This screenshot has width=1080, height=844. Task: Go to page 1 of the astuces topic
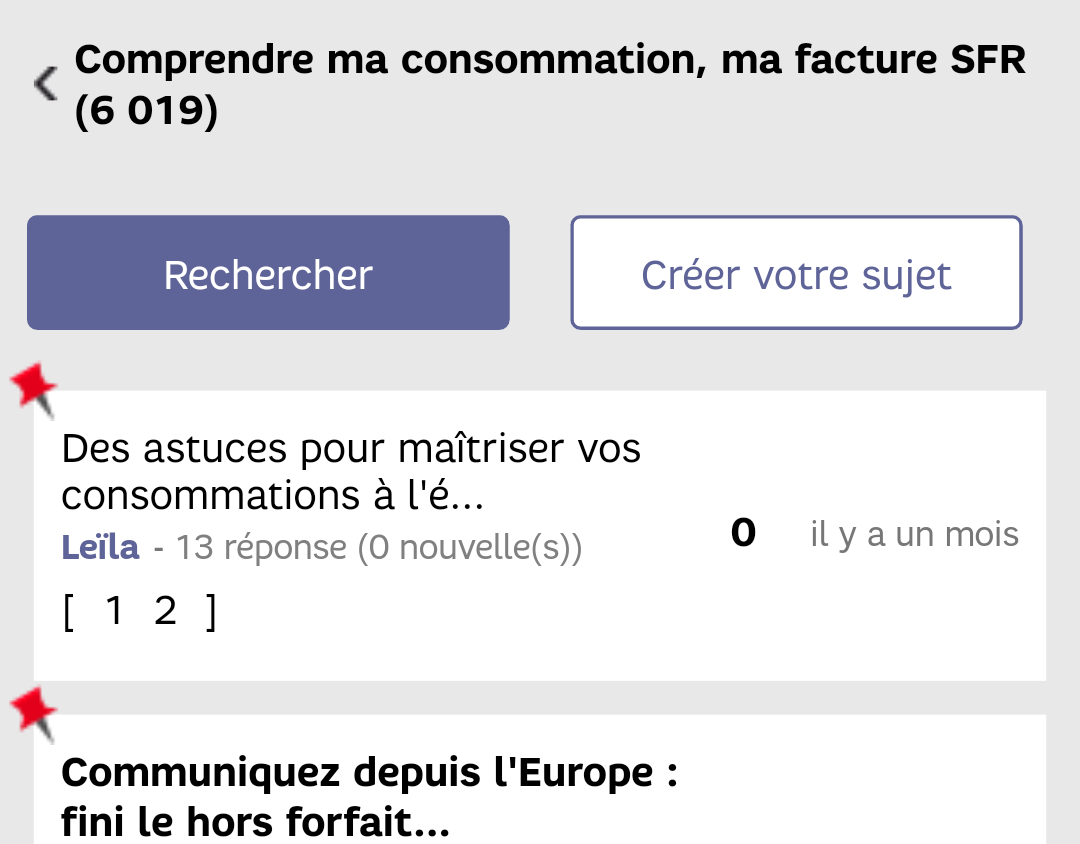point(114,611)
